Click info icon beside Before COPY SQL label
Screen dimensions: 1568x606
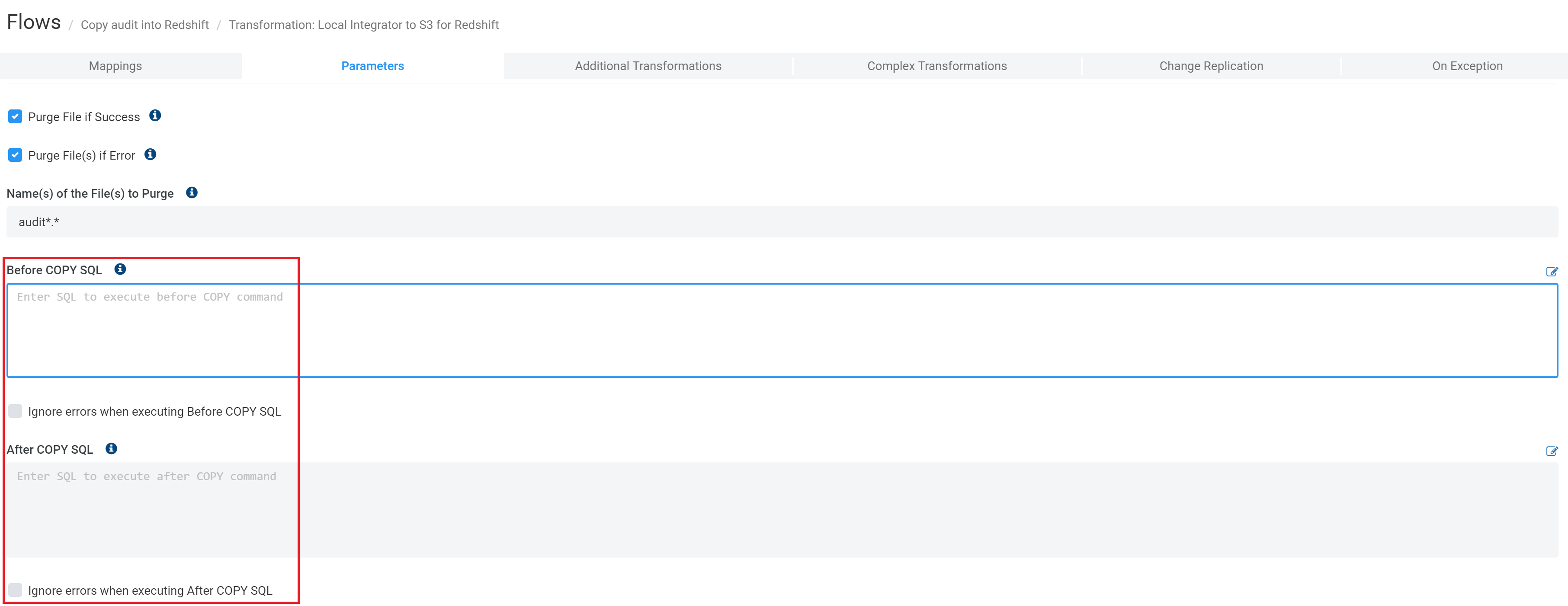tap(120, 269)
